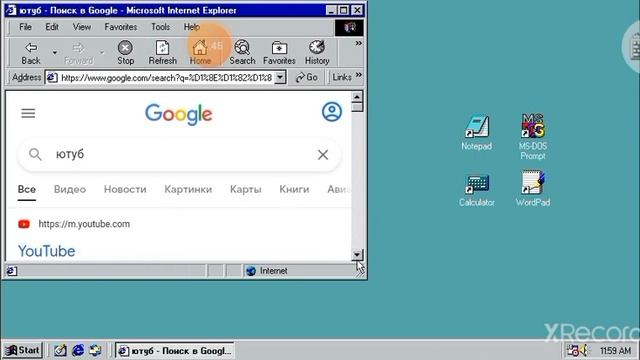640x360 pixels.
Task: Click the Google logo
Action: [x=178, y=114]
